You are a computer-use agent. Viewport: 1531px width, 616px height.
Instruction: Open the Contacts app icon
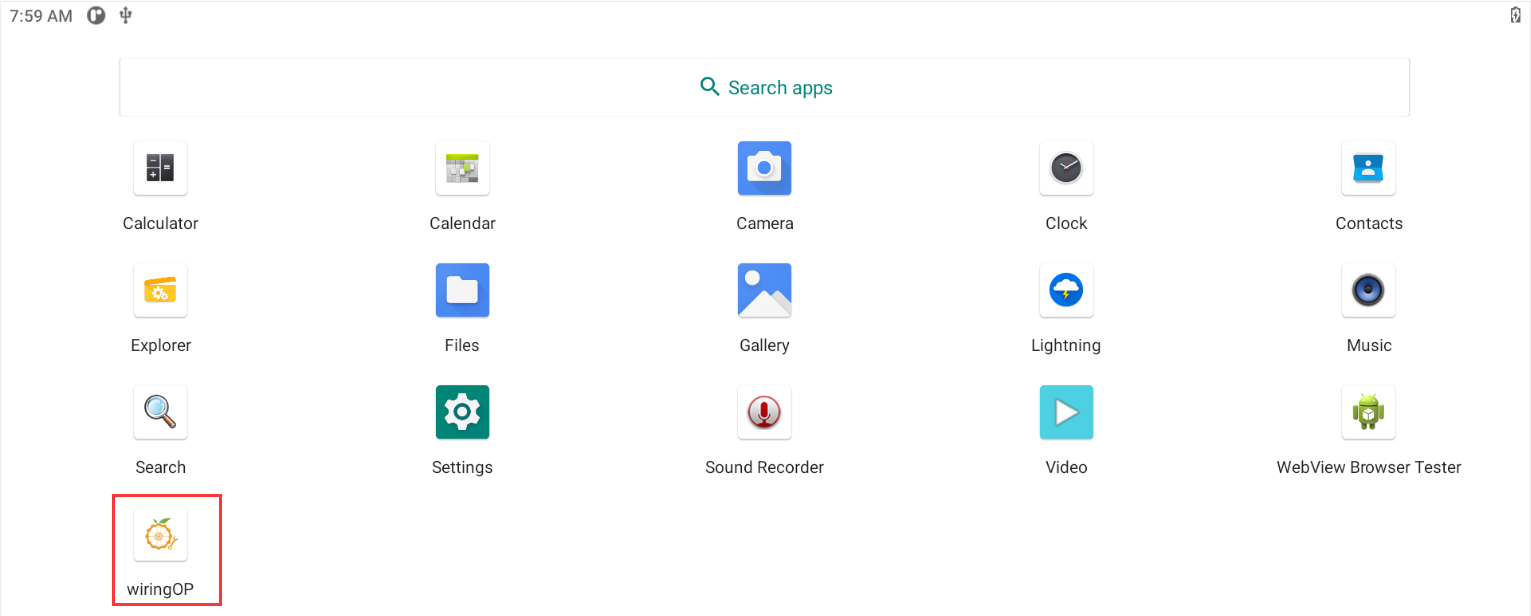[x=1368, y=168]
